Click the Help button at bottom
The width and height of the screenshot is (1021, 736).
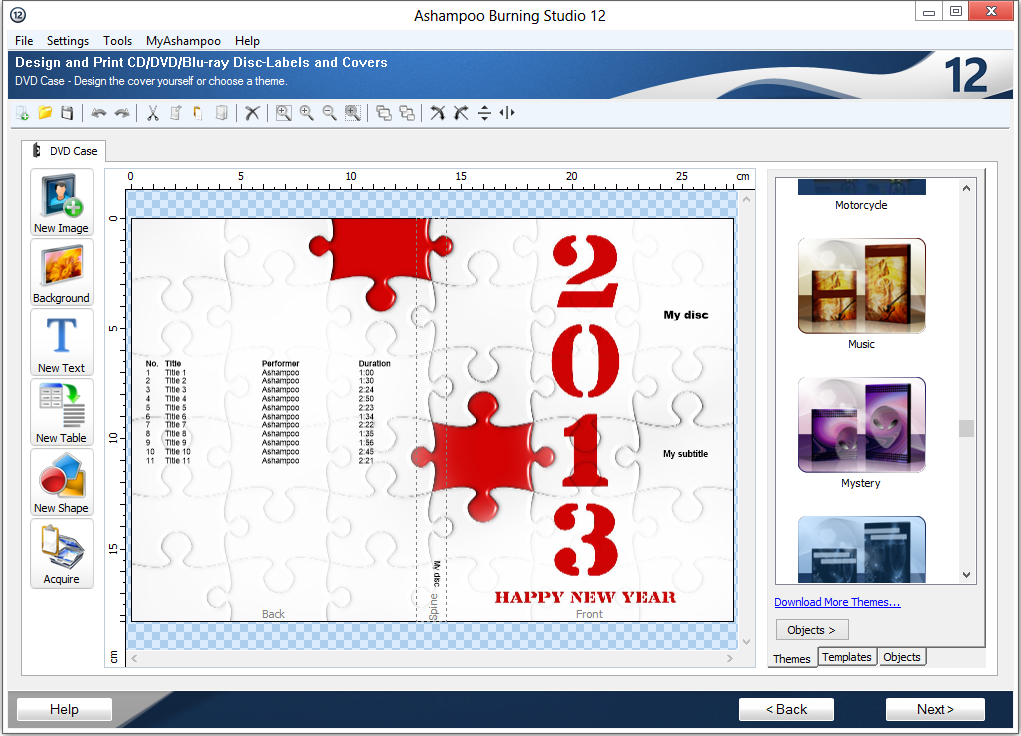coord(64,709)
